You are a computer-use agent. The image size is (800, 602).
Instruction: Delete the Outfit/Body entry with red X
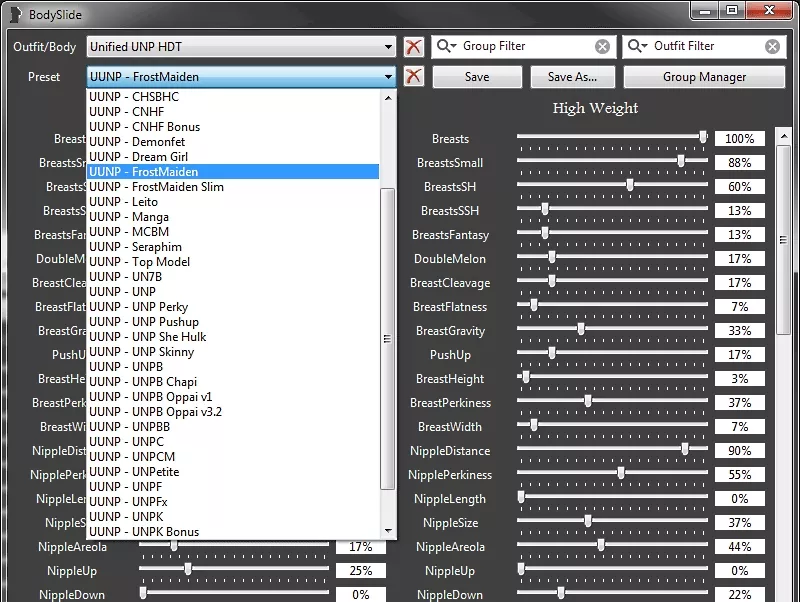click(x=413, y=47)
